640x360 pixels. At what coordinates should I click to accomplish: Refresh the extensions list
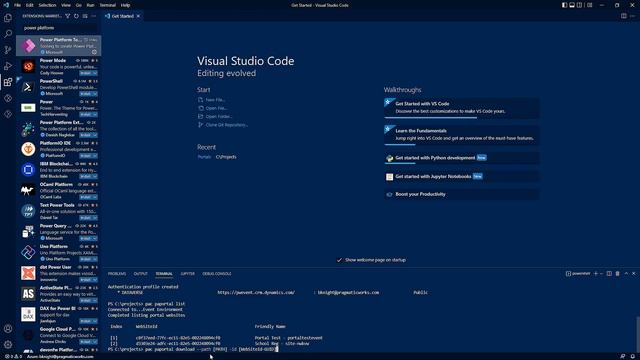[76, 16]
